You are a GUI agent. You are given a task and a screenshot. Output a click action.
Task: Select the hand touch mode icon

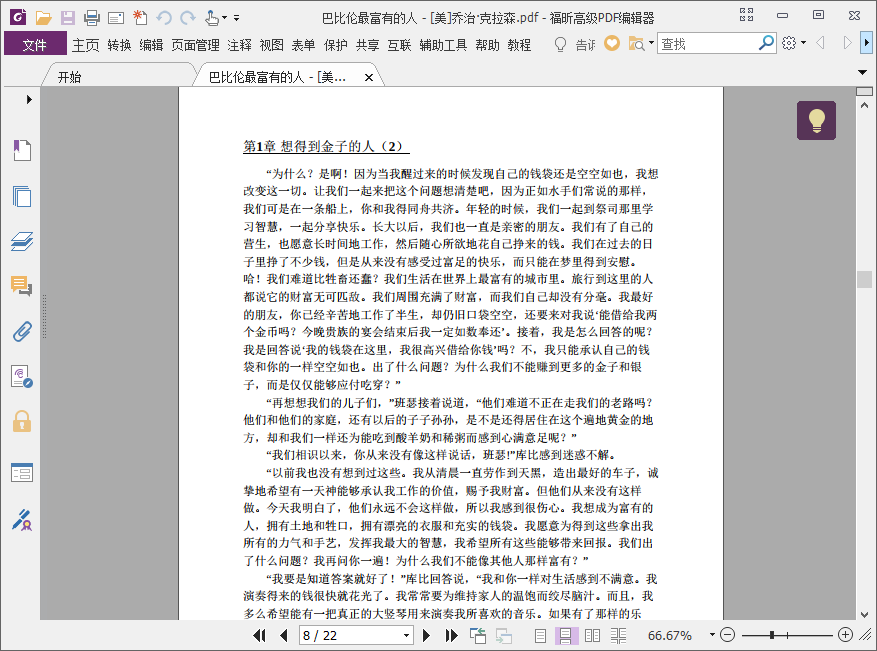pyautogui.click(x=211, y=18)
